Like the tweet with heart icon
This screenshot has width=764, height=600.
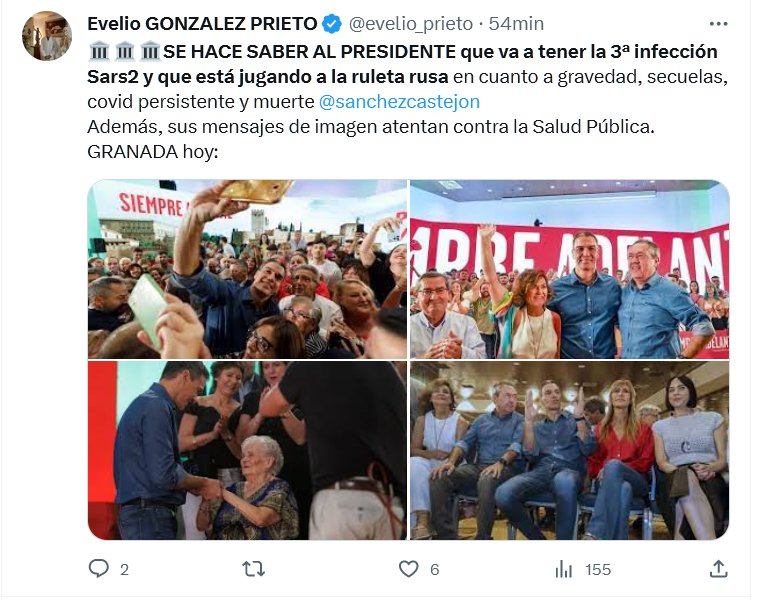pos(408,569)
